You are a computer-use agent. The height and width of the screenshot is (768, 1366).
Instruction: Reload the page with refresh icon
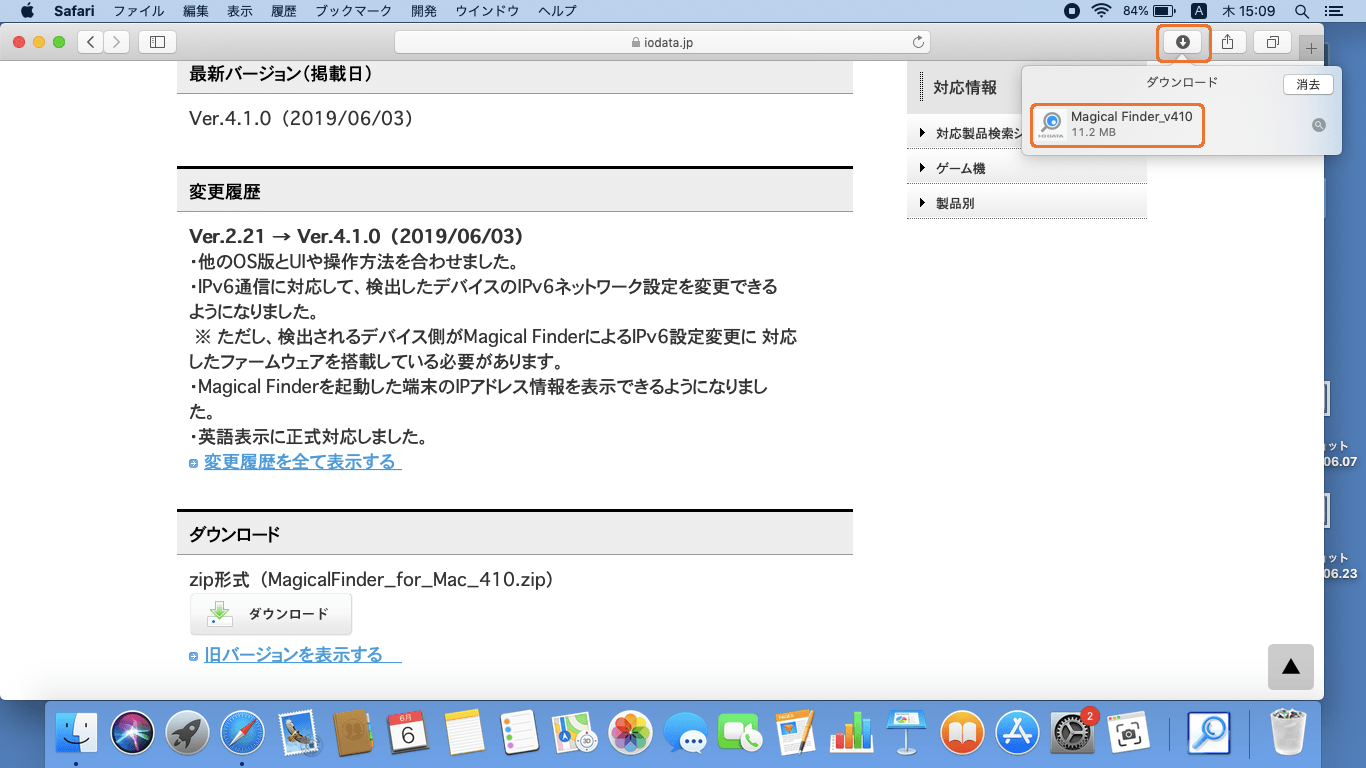coord(918,42)
